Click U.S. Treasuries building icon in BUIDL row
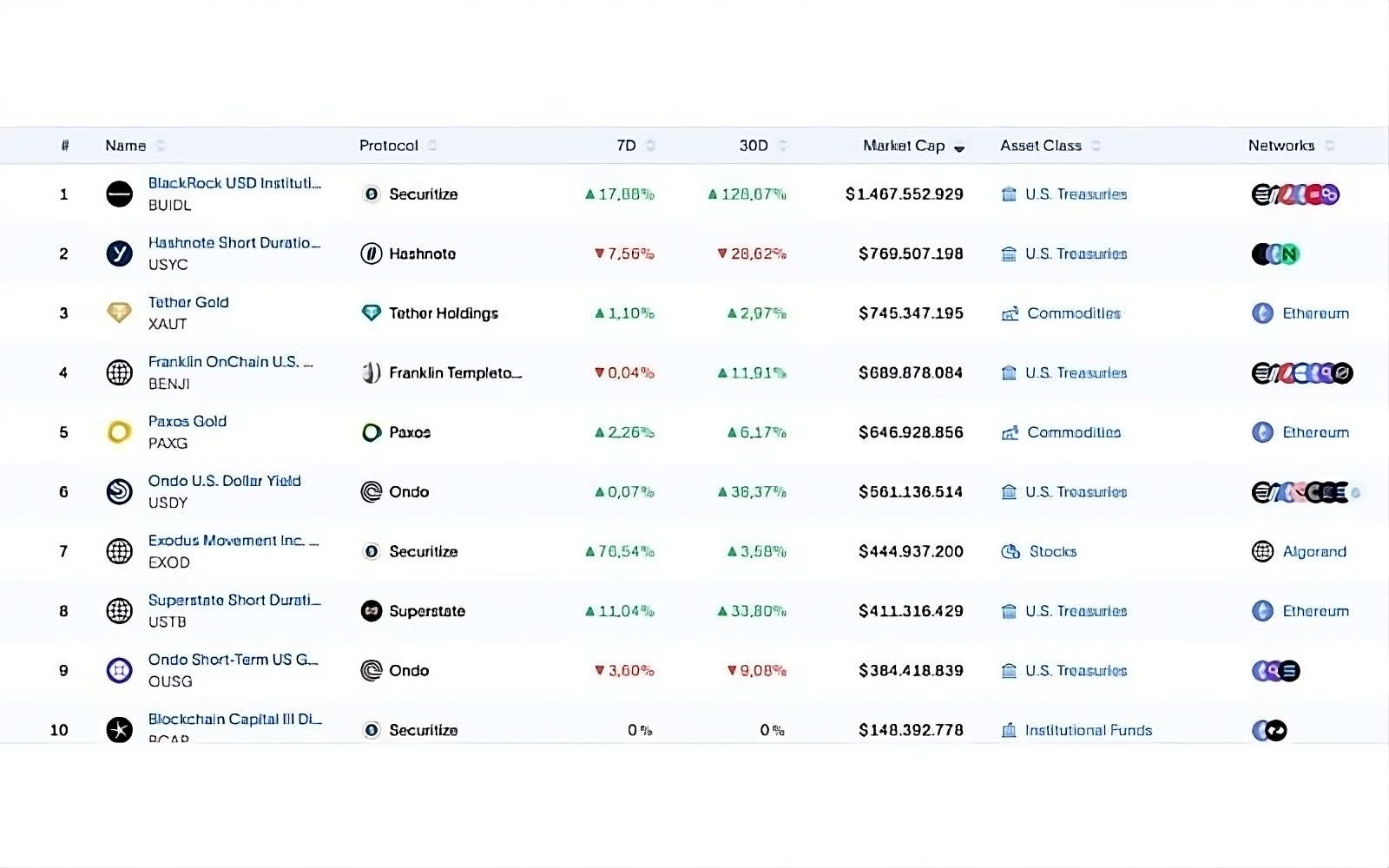 pyautogui.click(x=1009, y=194)
